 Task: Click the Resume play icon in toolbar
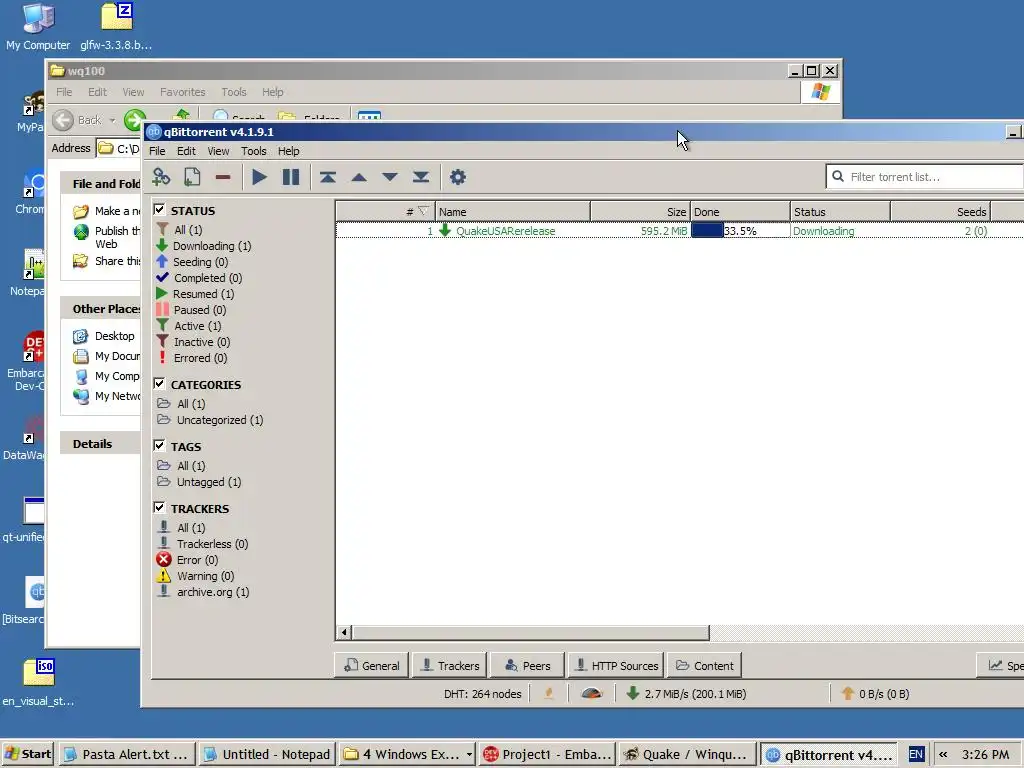tap(259, 177)
